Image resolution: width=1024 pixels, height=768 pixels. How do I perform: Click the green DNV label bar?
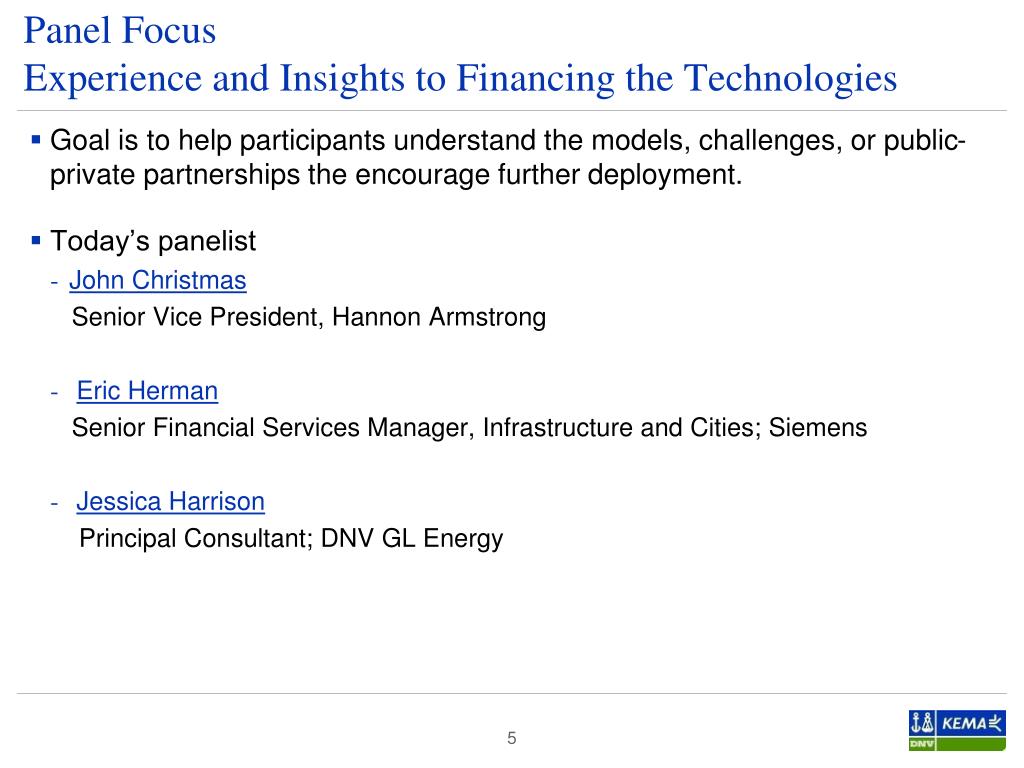pyautogui.click(x=957, y=744)
